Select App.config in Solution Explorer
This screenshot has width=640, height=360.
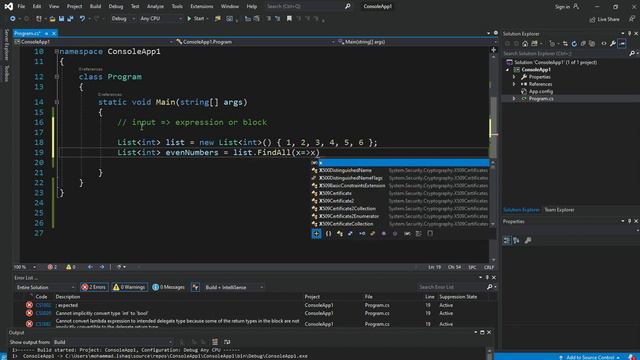coord(541,91)
